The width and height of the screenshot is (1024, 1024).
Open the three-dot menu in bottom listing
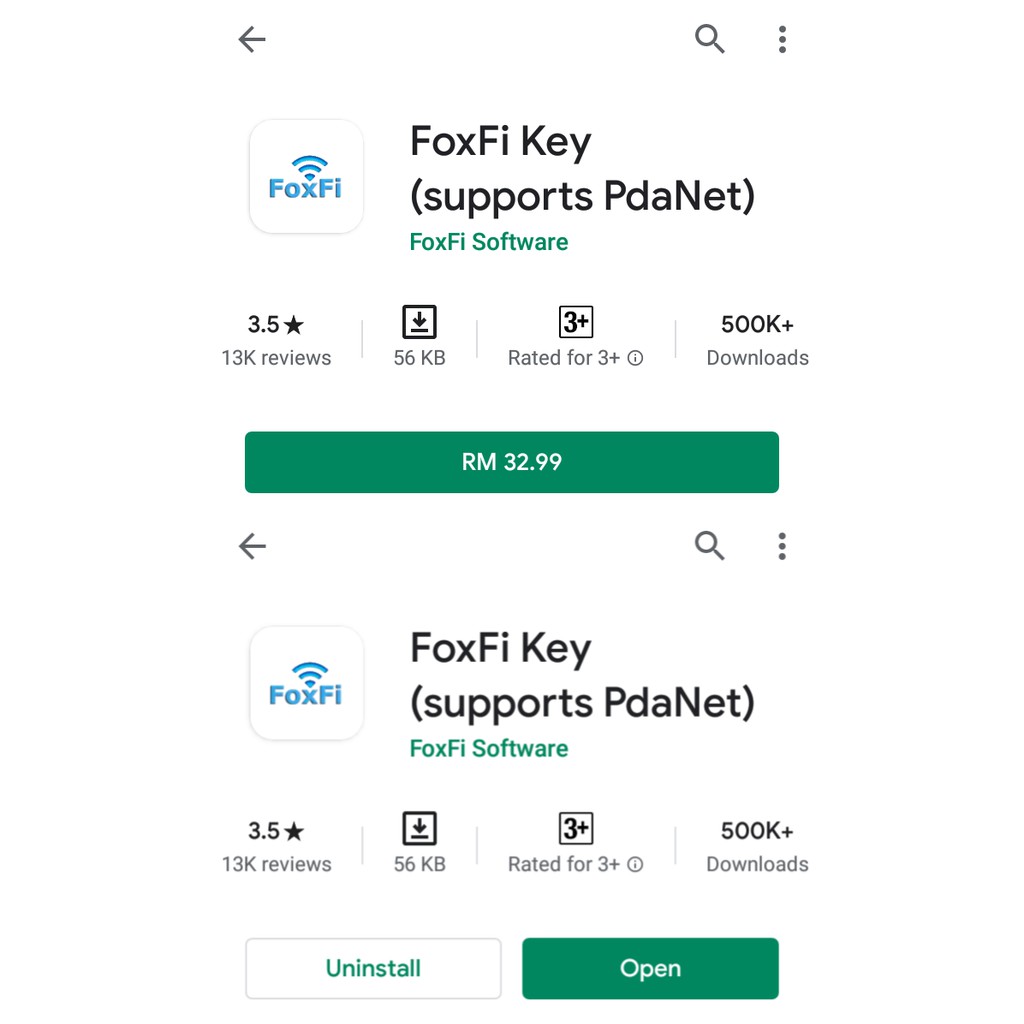(x=782, y=546)
